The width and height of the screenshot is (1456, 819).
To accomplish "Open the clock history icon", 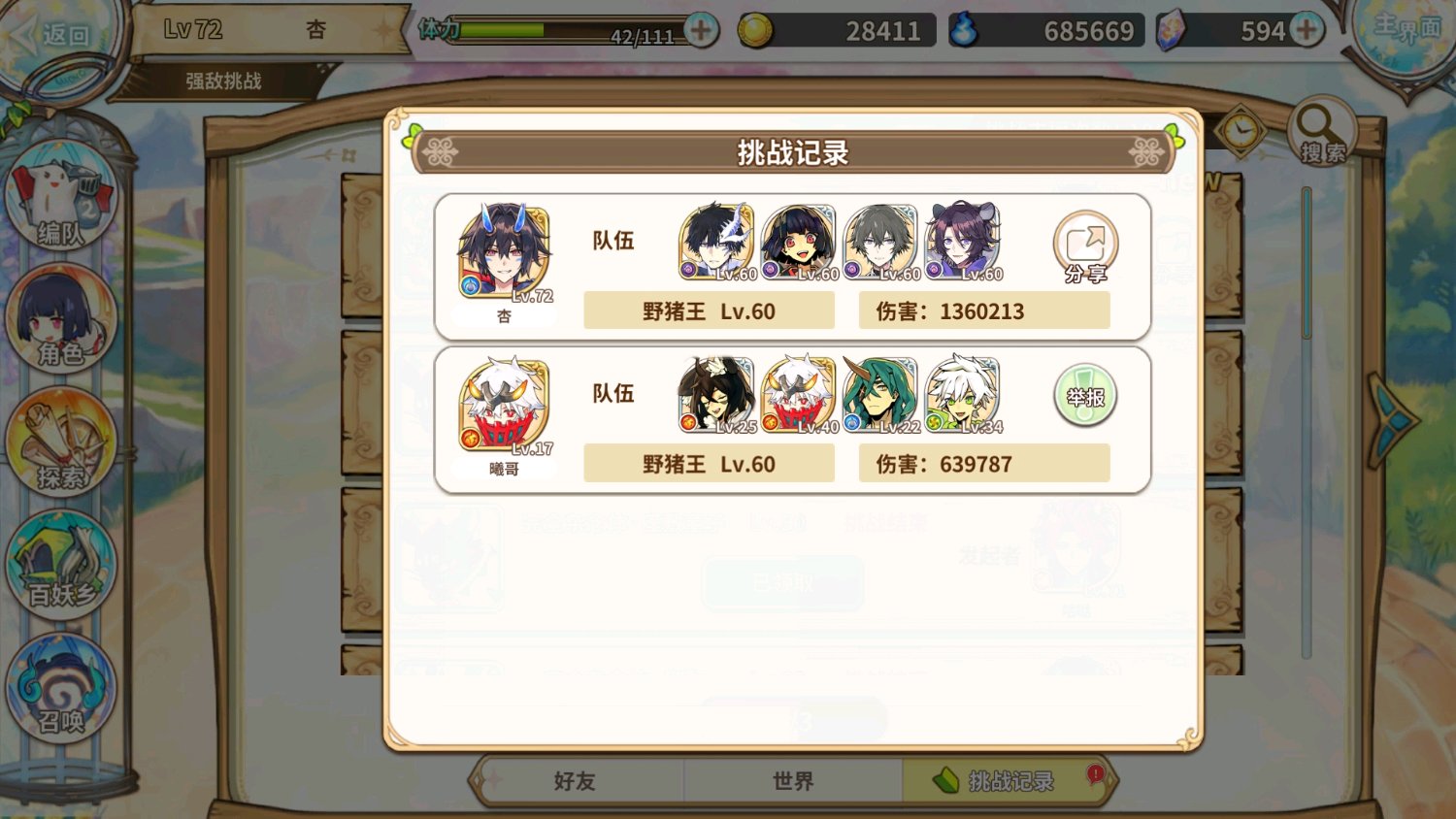I will (x=1241, y=131).
